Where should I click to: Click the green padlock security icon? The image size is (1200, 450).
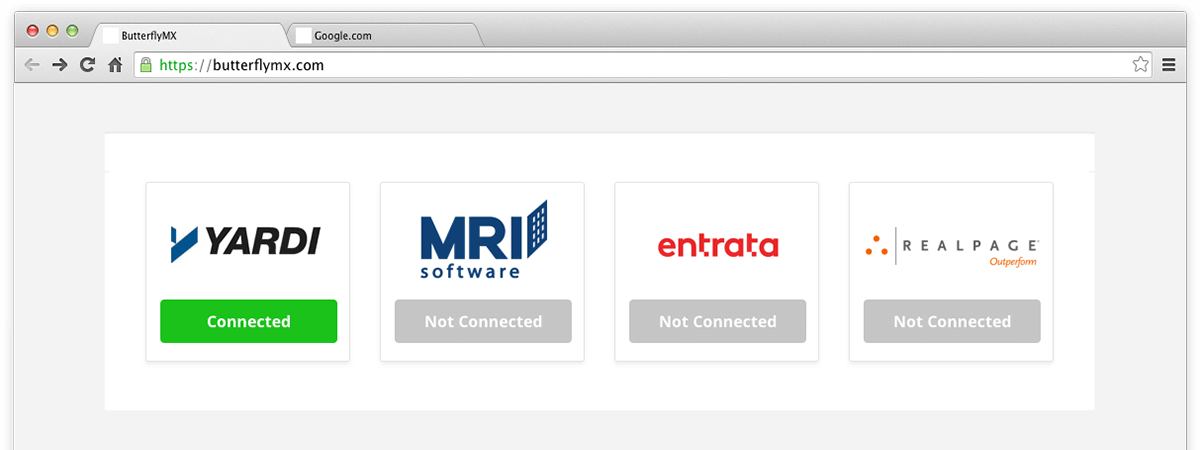pyautogui.click(x=146, y=65)
